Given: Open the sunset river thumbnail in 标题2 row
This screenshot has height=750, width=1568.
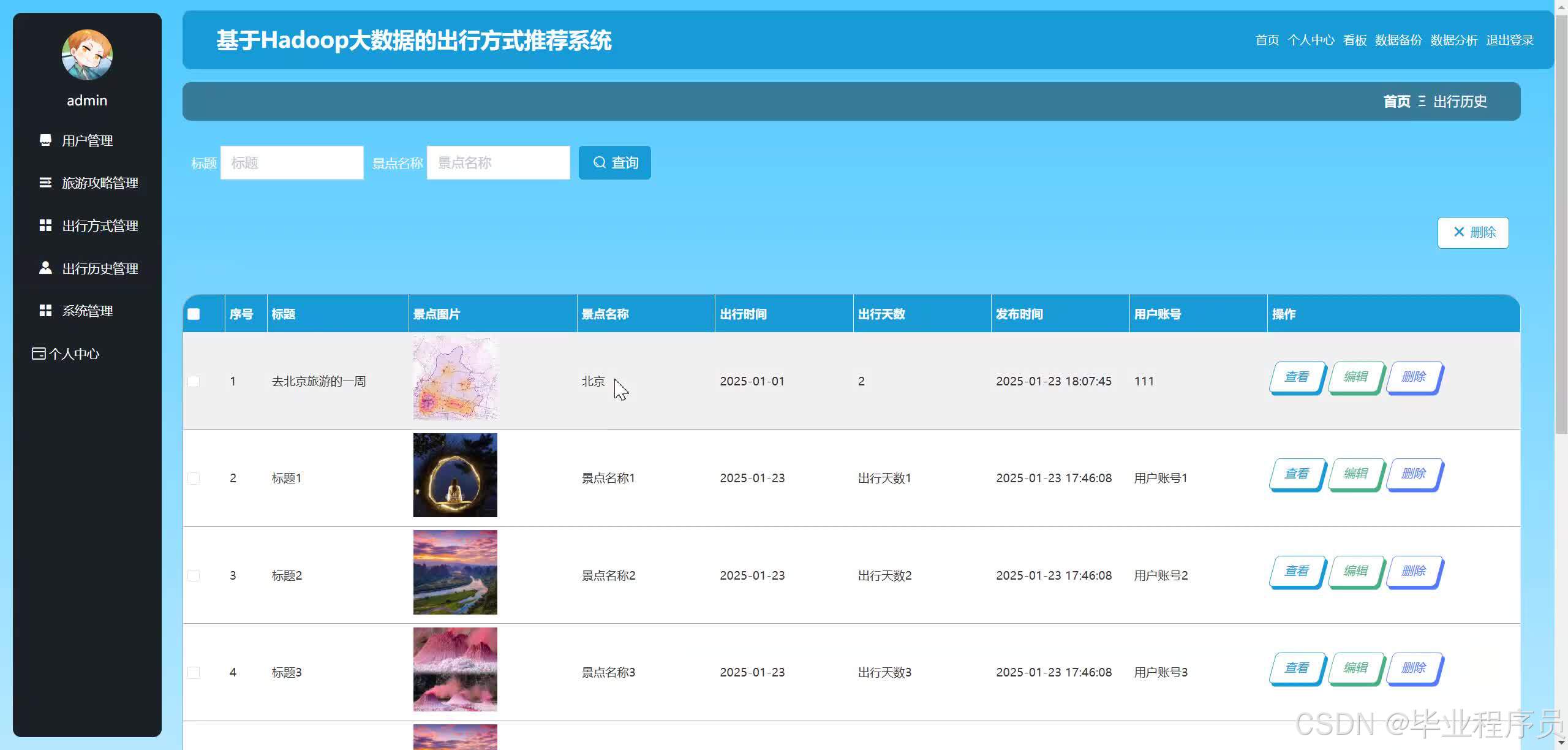Looking at the screenshot, I should click(x=455, y=572).
